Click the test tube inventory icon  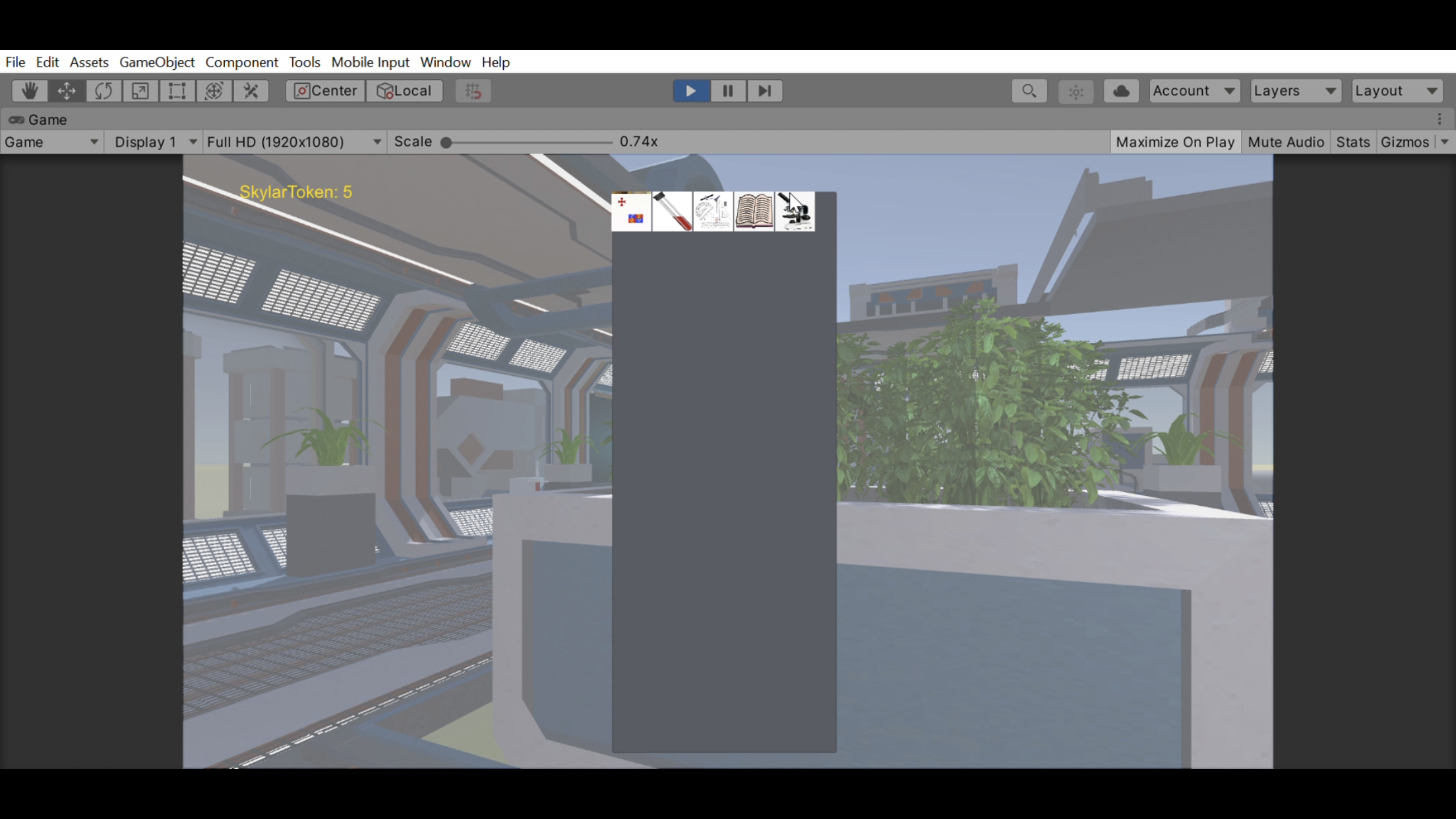pos(672,212)
